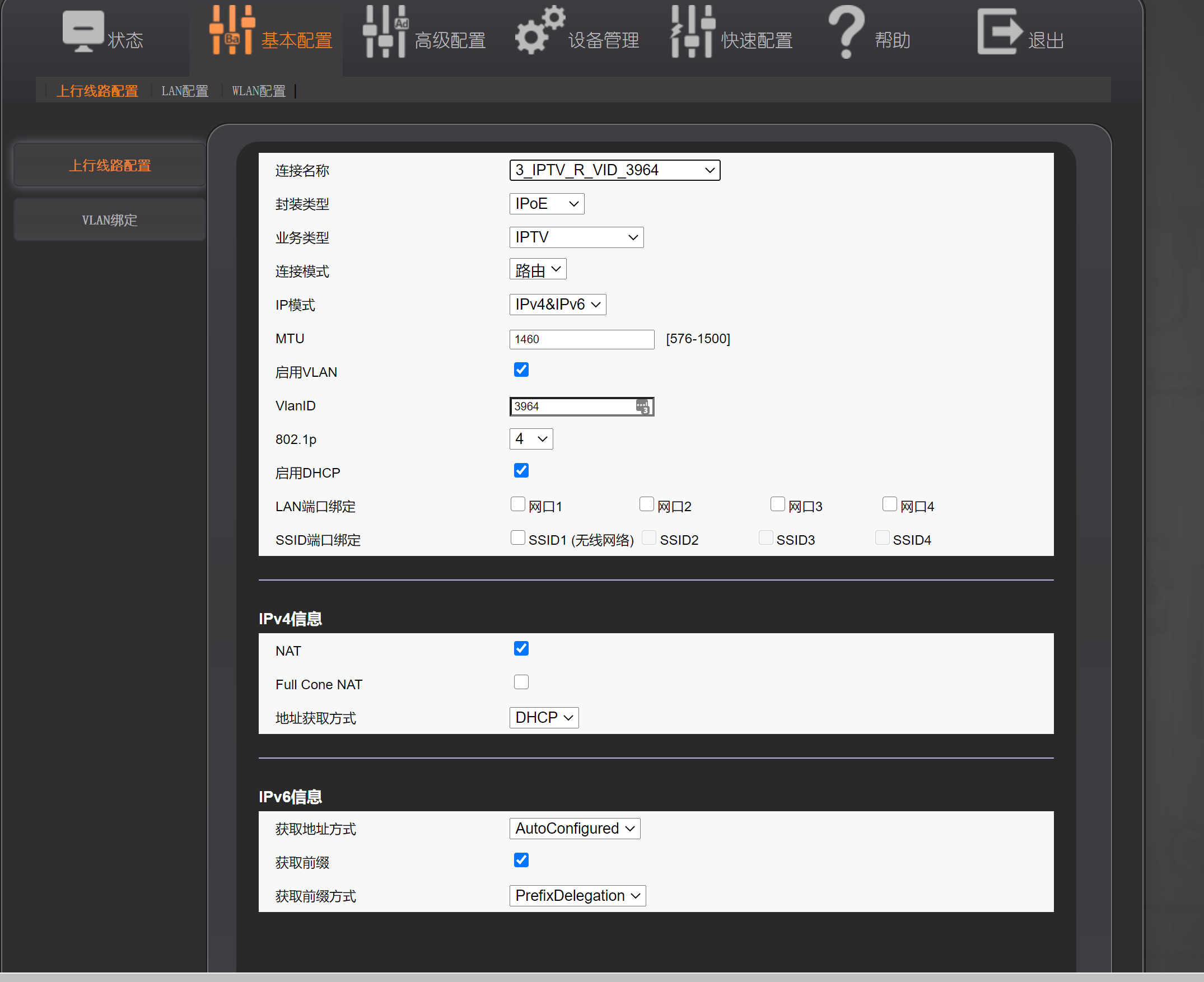The image size is (1204, 982).
Task: Open the IP模式 IPv4&IPv6 dropdown
Action: (557, 305)
